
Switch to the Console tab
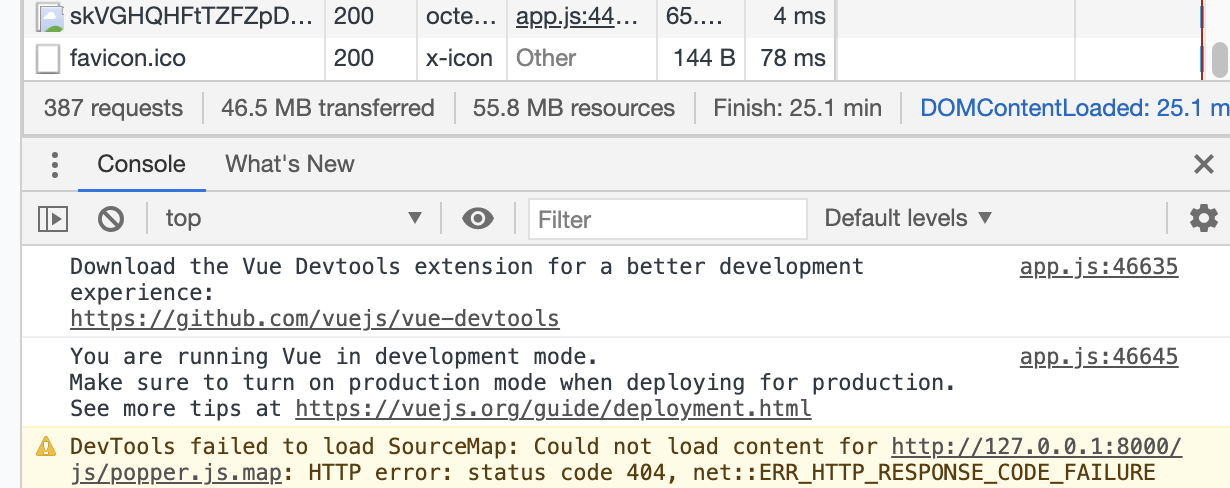[141, 164]
